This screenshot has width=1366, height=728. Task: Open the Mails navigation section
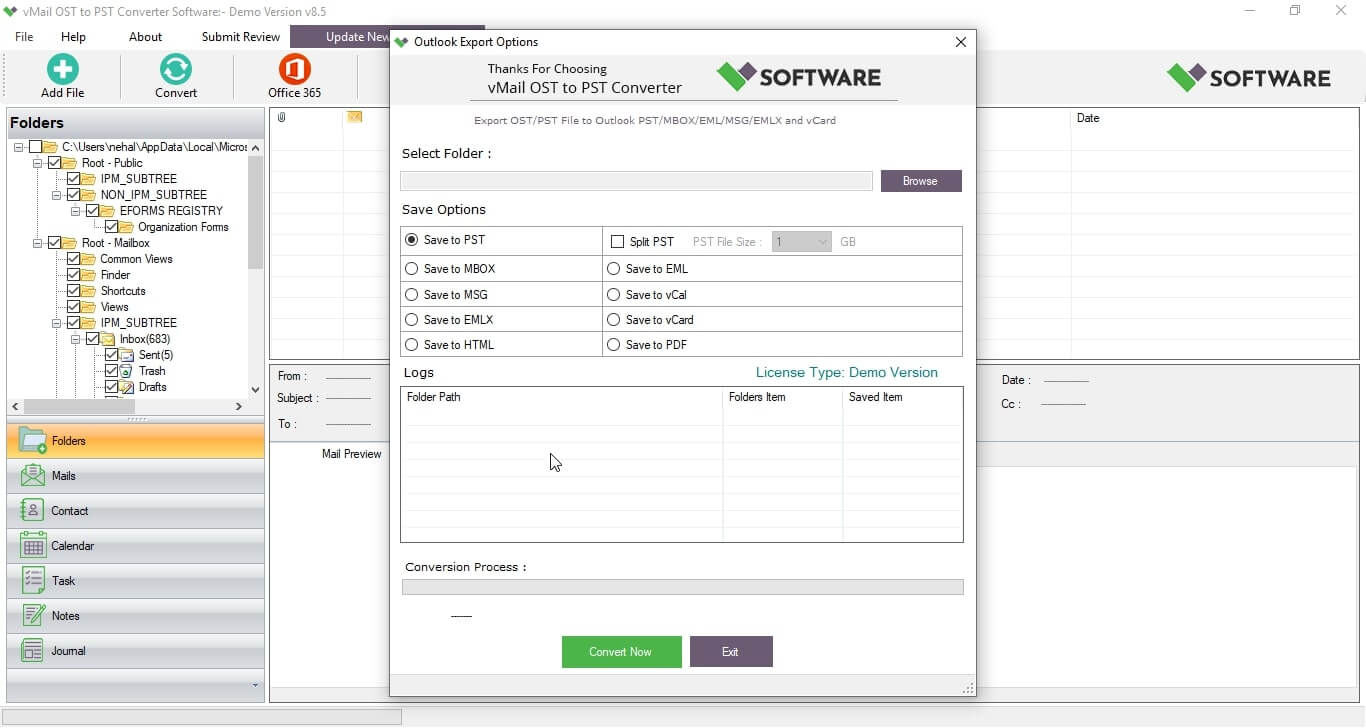136,476
